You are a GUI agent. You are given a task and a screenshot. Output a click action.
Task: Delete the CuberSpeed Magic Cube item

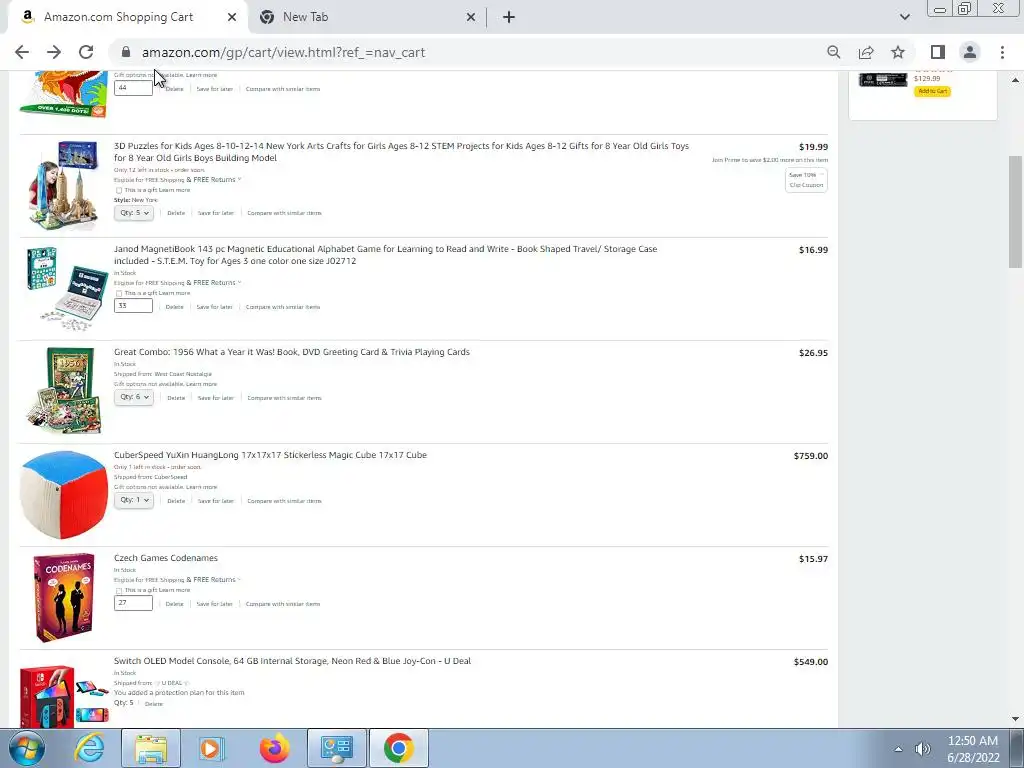click(176, 501)
